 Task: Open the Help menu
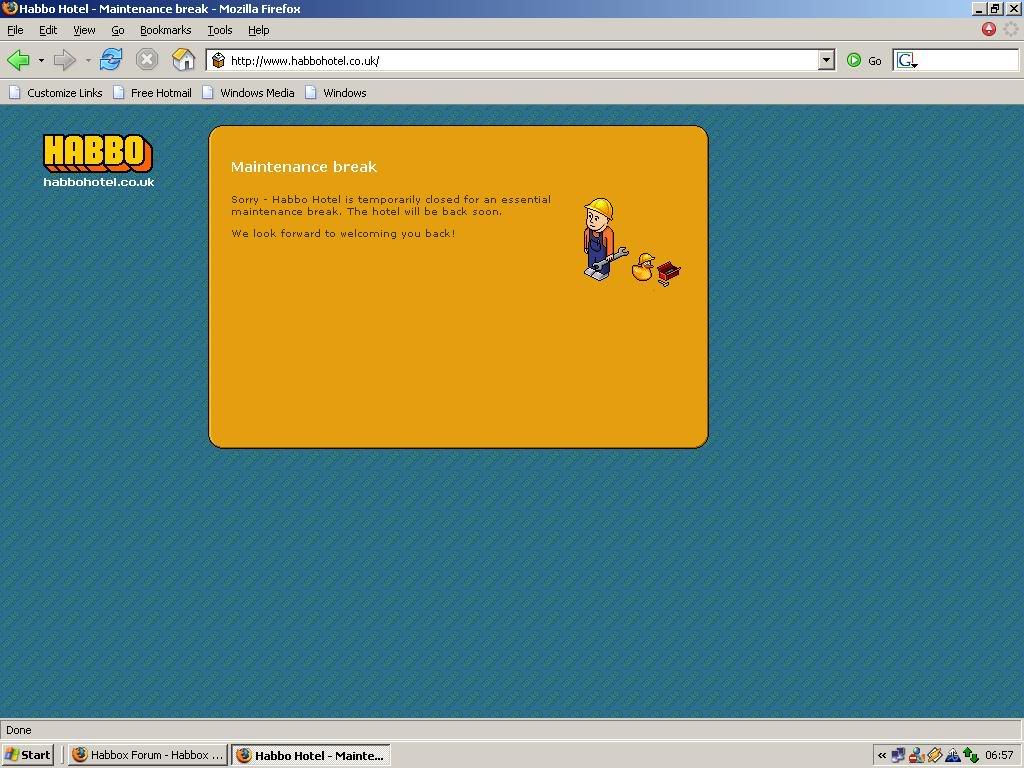click(x=259, y=30)
